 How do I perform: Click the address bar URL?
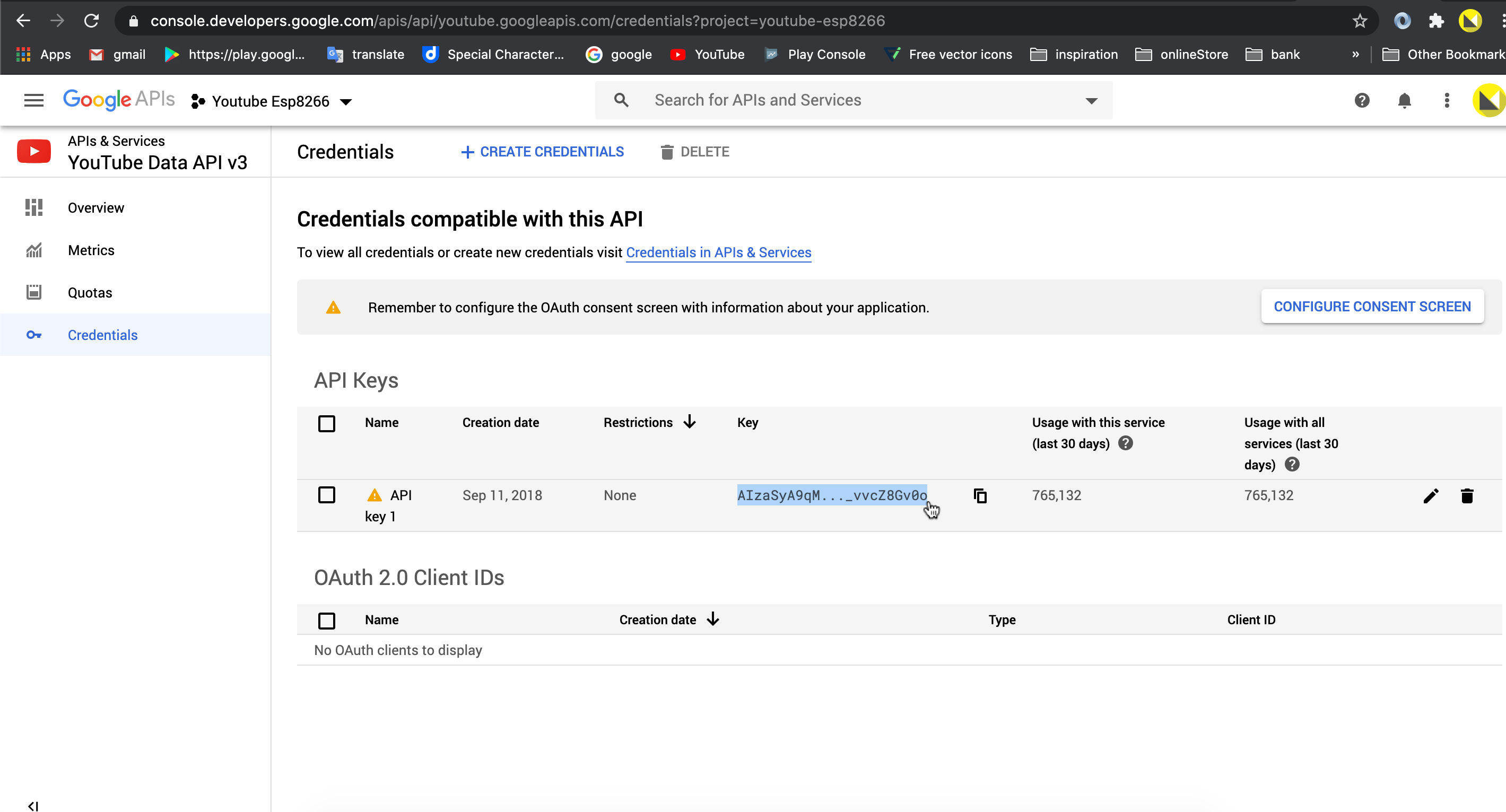coord(517,21)
